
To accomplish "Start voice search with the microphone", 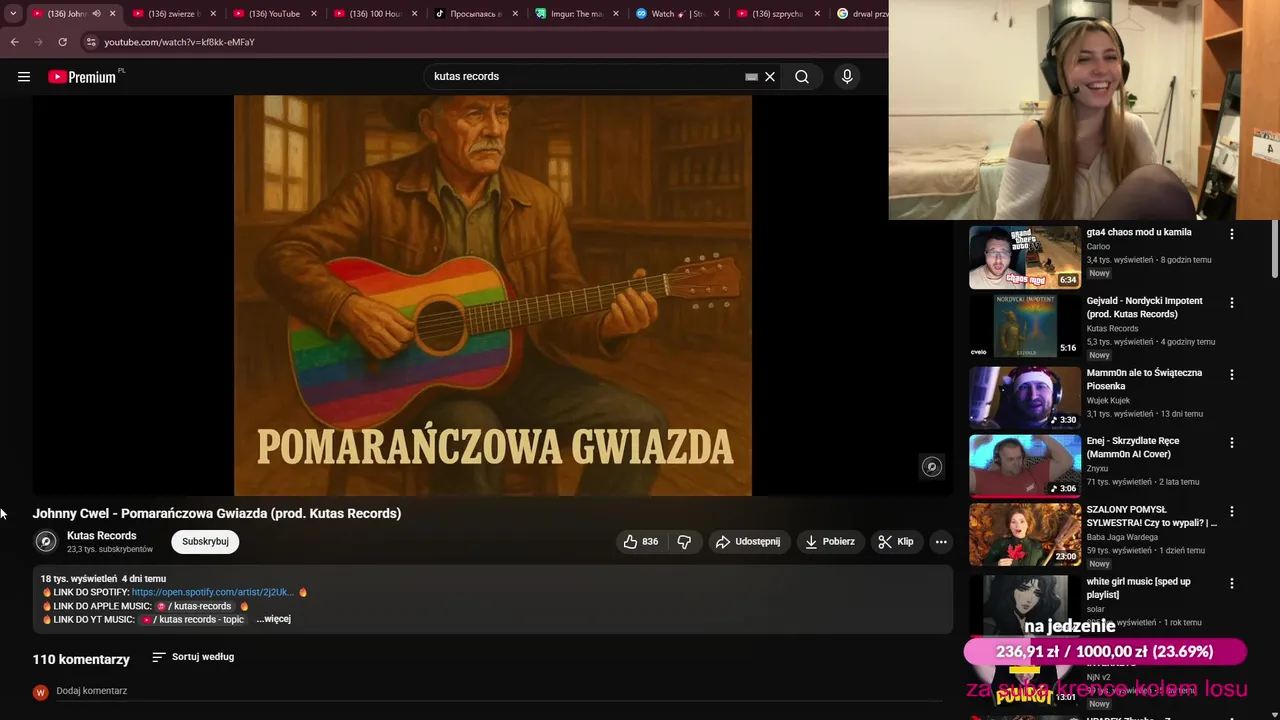I will [x=847, y=77].
